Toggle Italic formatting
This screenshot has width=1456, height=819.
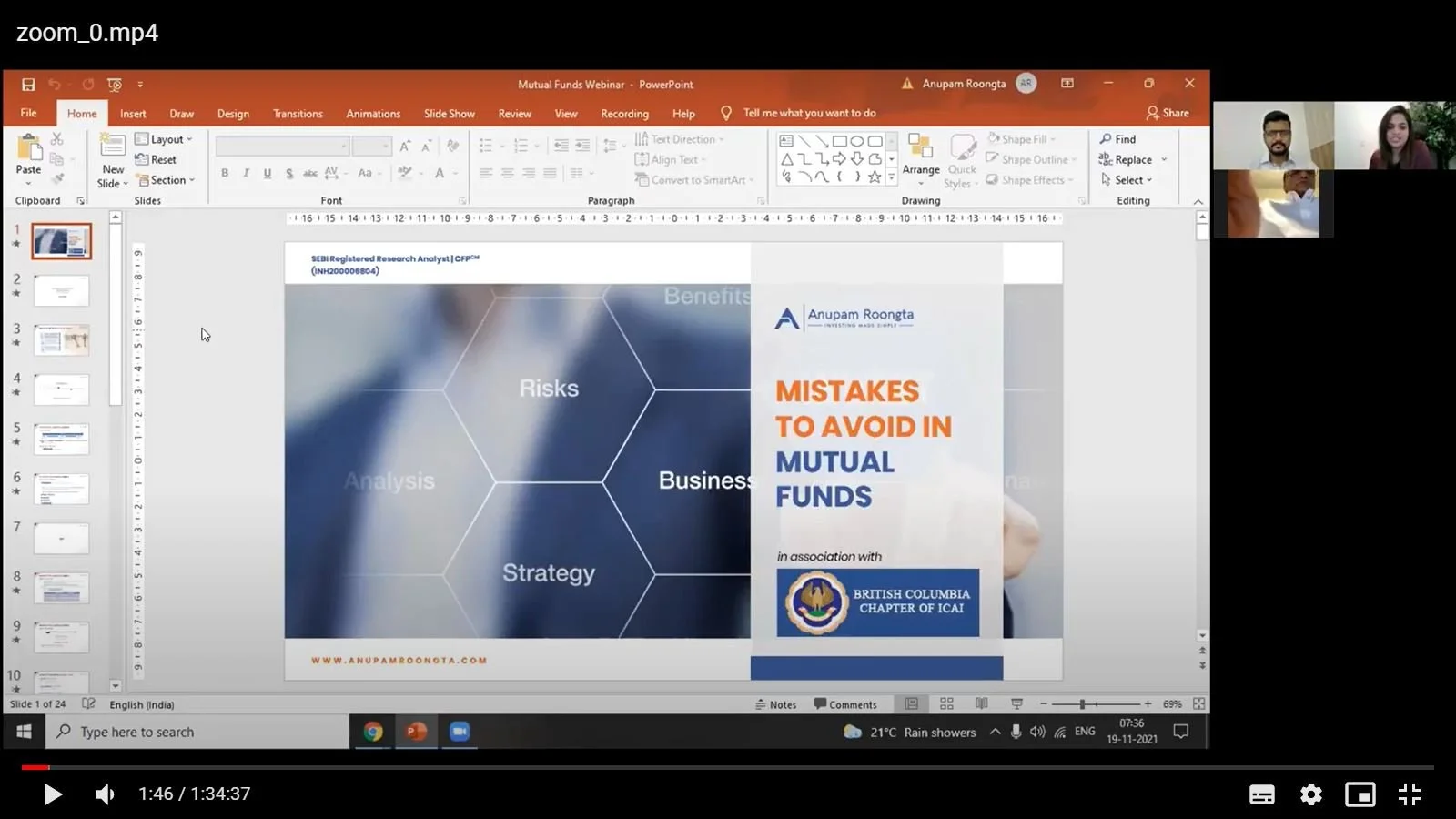coord(246,173)
